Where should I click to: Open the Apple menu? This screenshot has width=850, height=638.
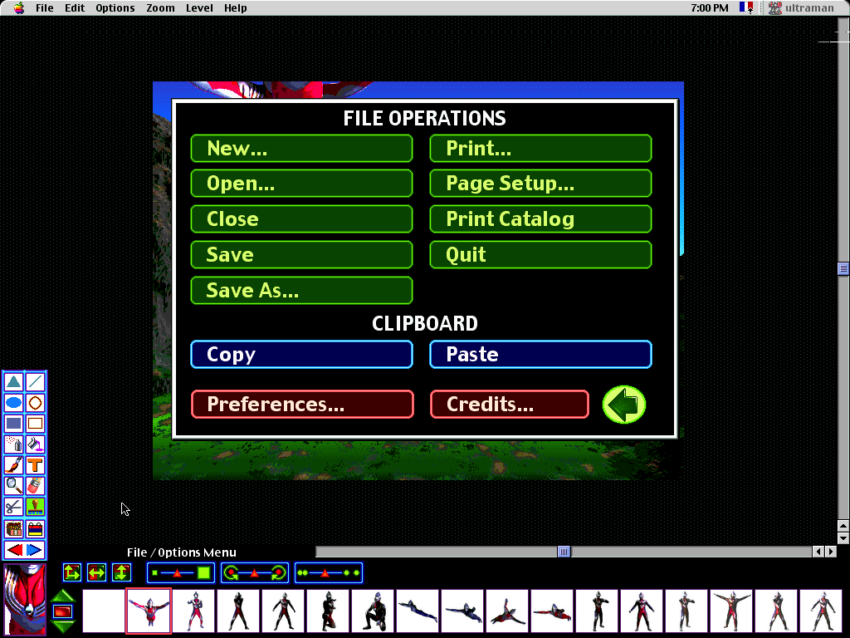19,8
